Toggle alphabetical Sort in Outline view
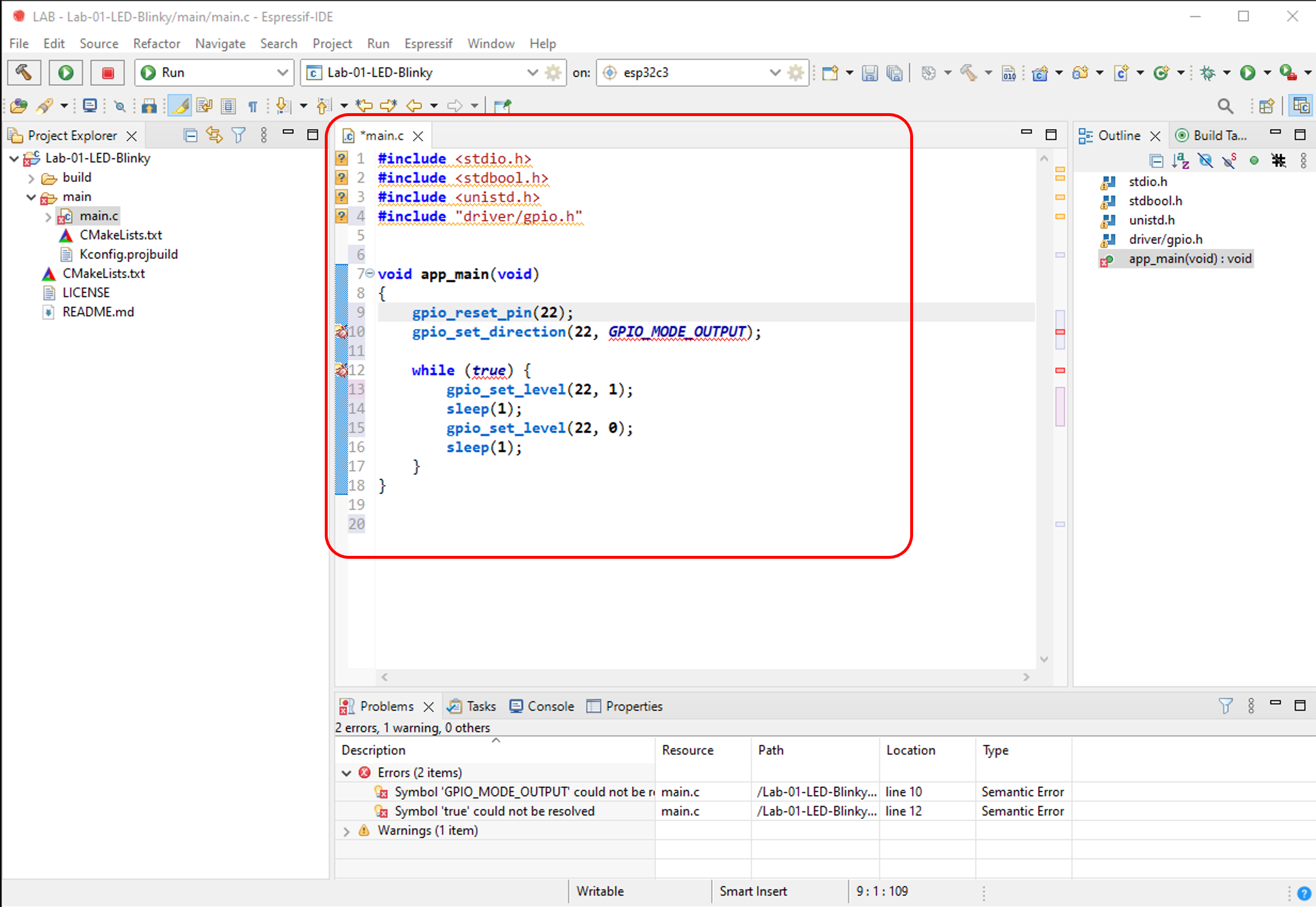The width and height of the screenshot is (1316, 907). click(x=1181, y=160)
